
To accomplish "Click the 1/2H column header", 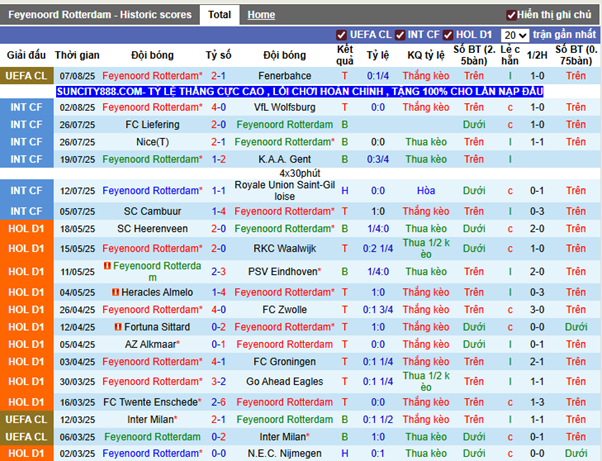I will pos(537,55).
